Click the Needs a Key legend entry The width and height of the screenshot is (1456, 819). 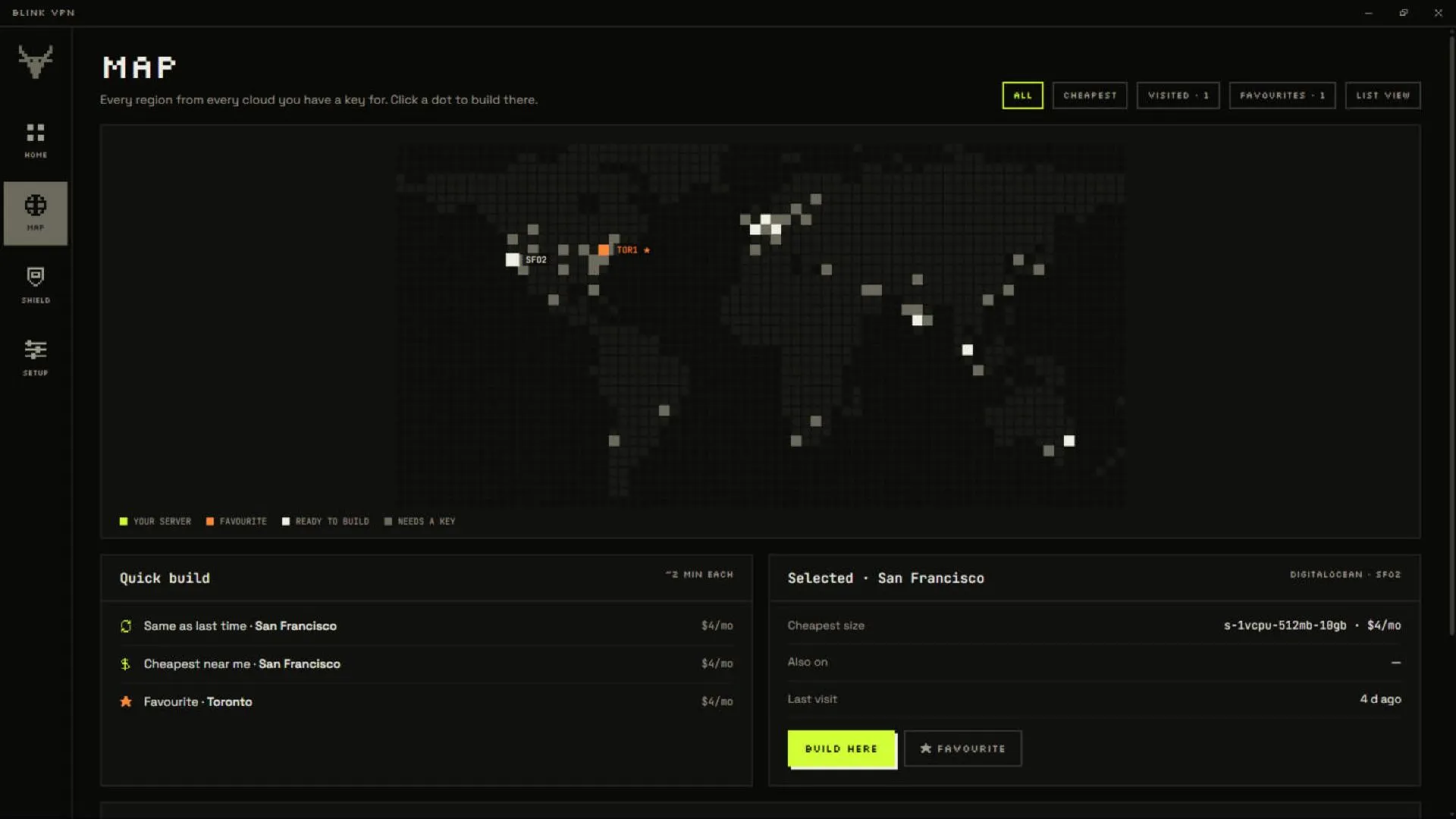coord(419,522)
